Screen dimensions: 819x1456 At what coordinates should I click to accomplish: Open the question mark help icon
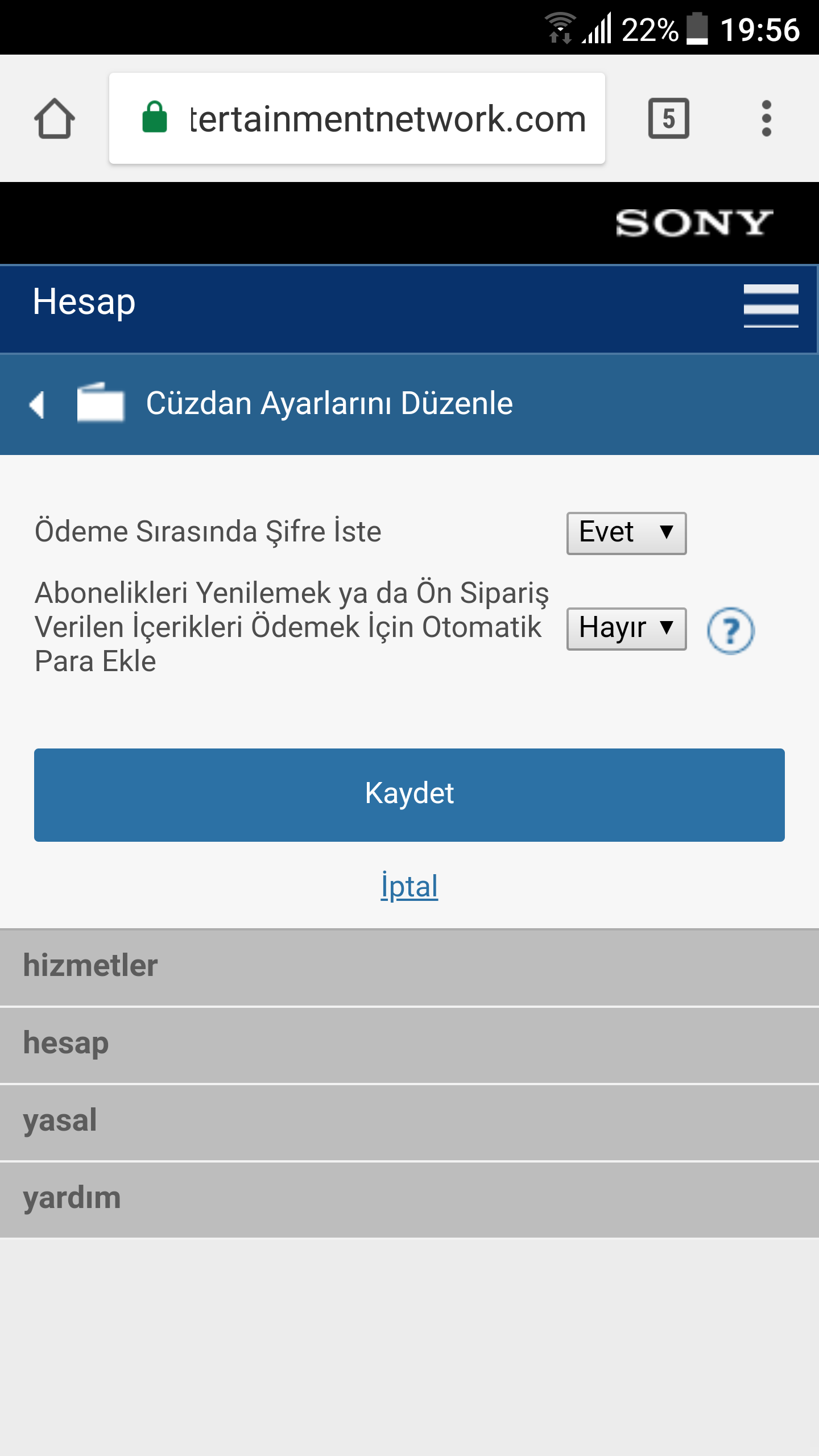point(730,630)
